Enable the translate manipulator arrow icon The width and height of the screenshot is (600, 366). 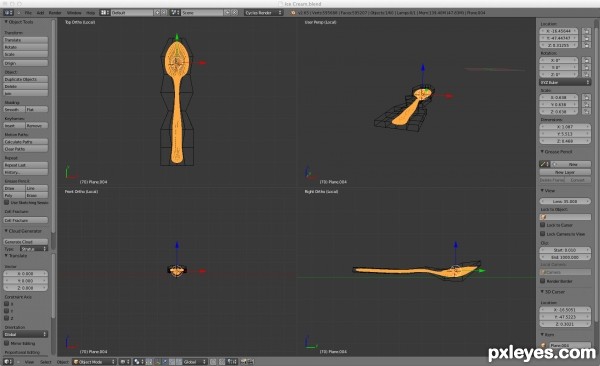(x=165, y=361)
